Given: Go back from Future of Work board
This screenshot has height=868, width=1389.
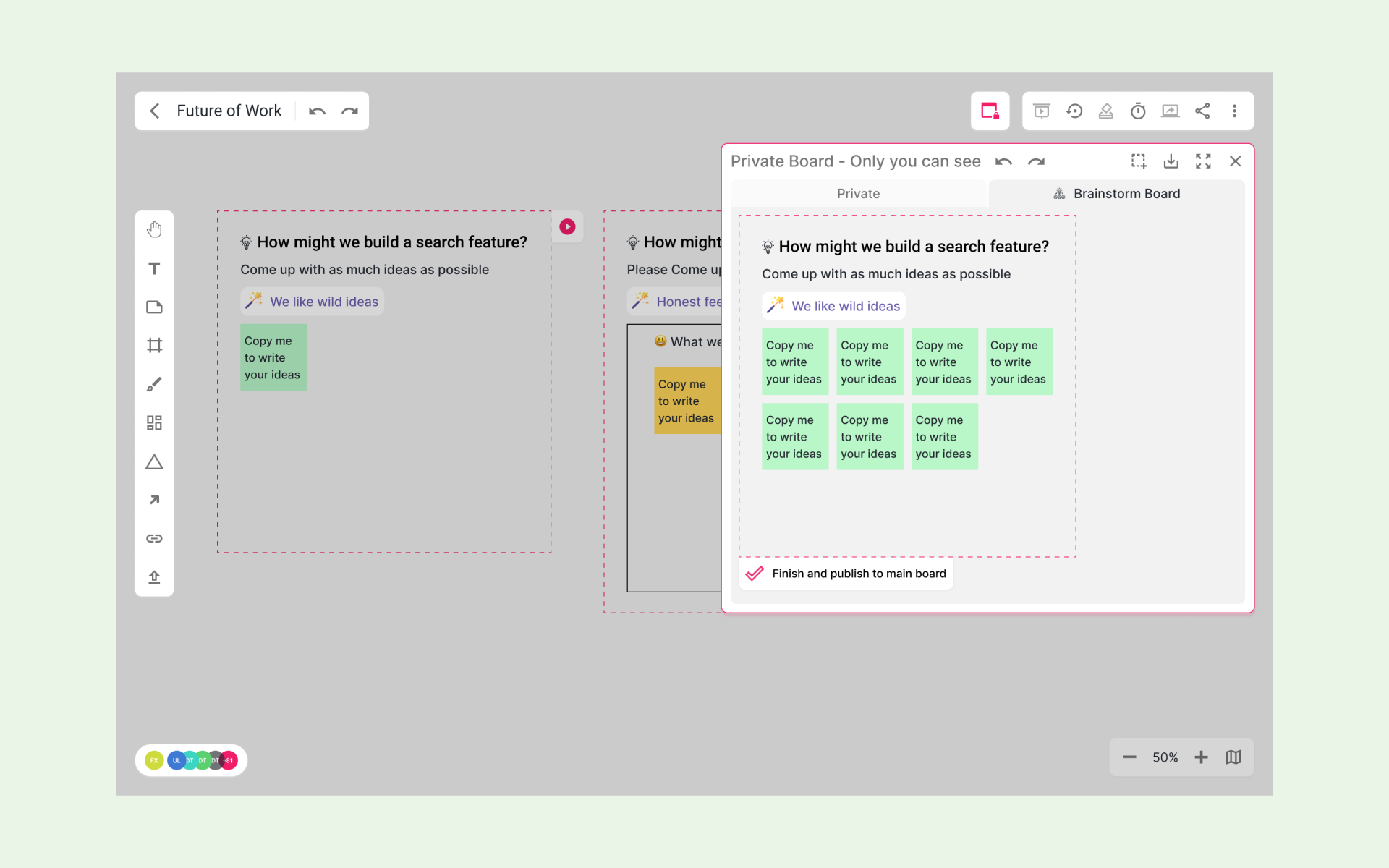Looking at the screenshot, I should pos(154,111).
